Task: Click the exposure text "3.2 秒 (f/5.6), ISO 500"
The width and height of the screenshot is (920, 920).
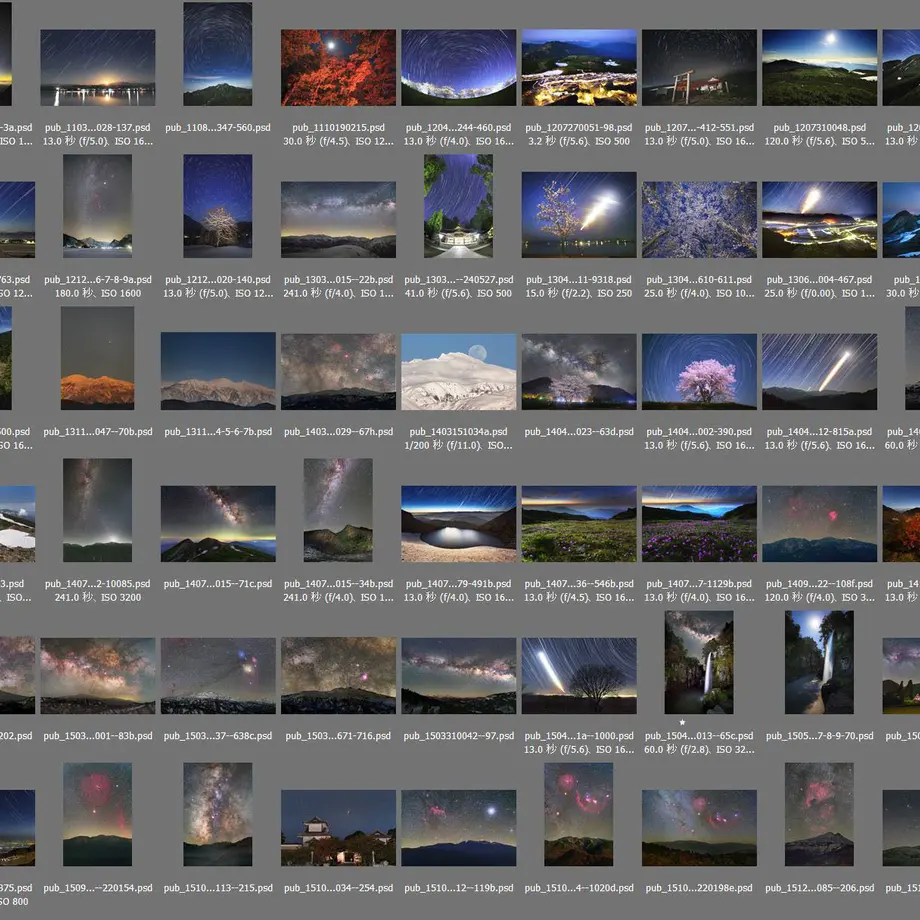Action: (579, 141)
